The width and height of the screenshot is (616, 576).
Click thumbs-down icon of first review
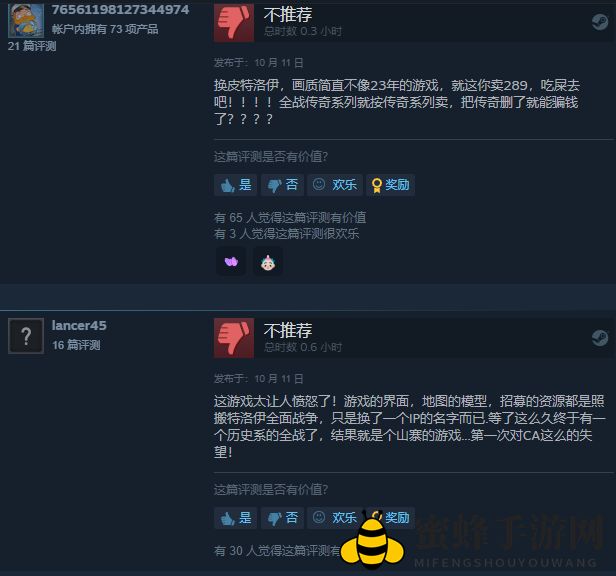(234, 22)
